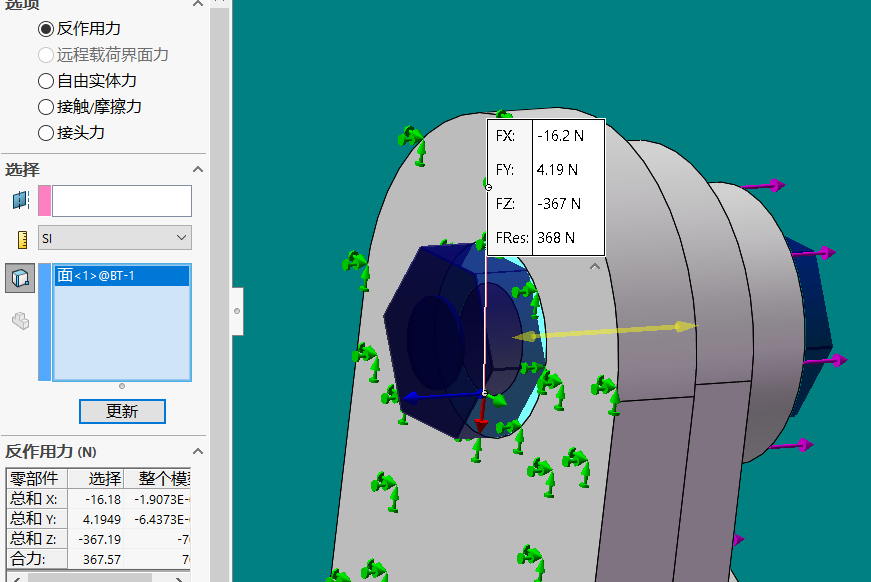Click the 总和 Z value -367.19

[99, 539]
